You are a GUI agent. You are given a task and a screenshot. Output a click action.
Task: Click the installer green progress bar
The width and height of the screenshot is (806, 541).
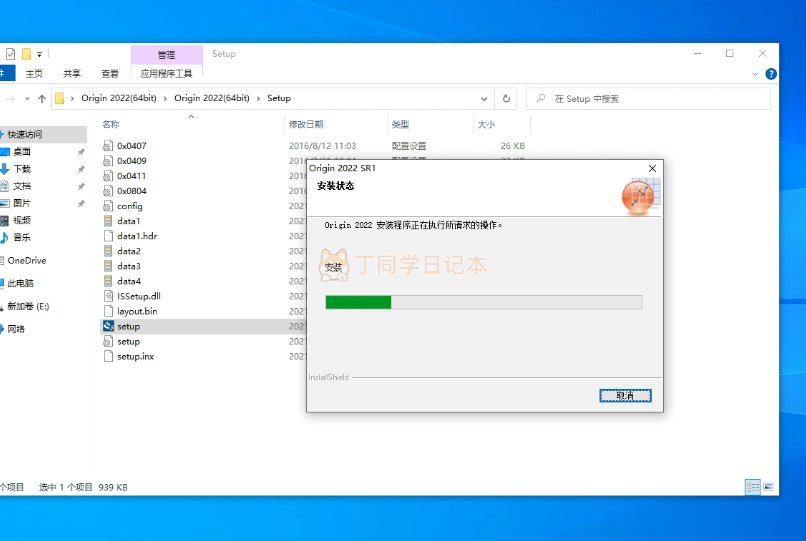pos(358,302)
